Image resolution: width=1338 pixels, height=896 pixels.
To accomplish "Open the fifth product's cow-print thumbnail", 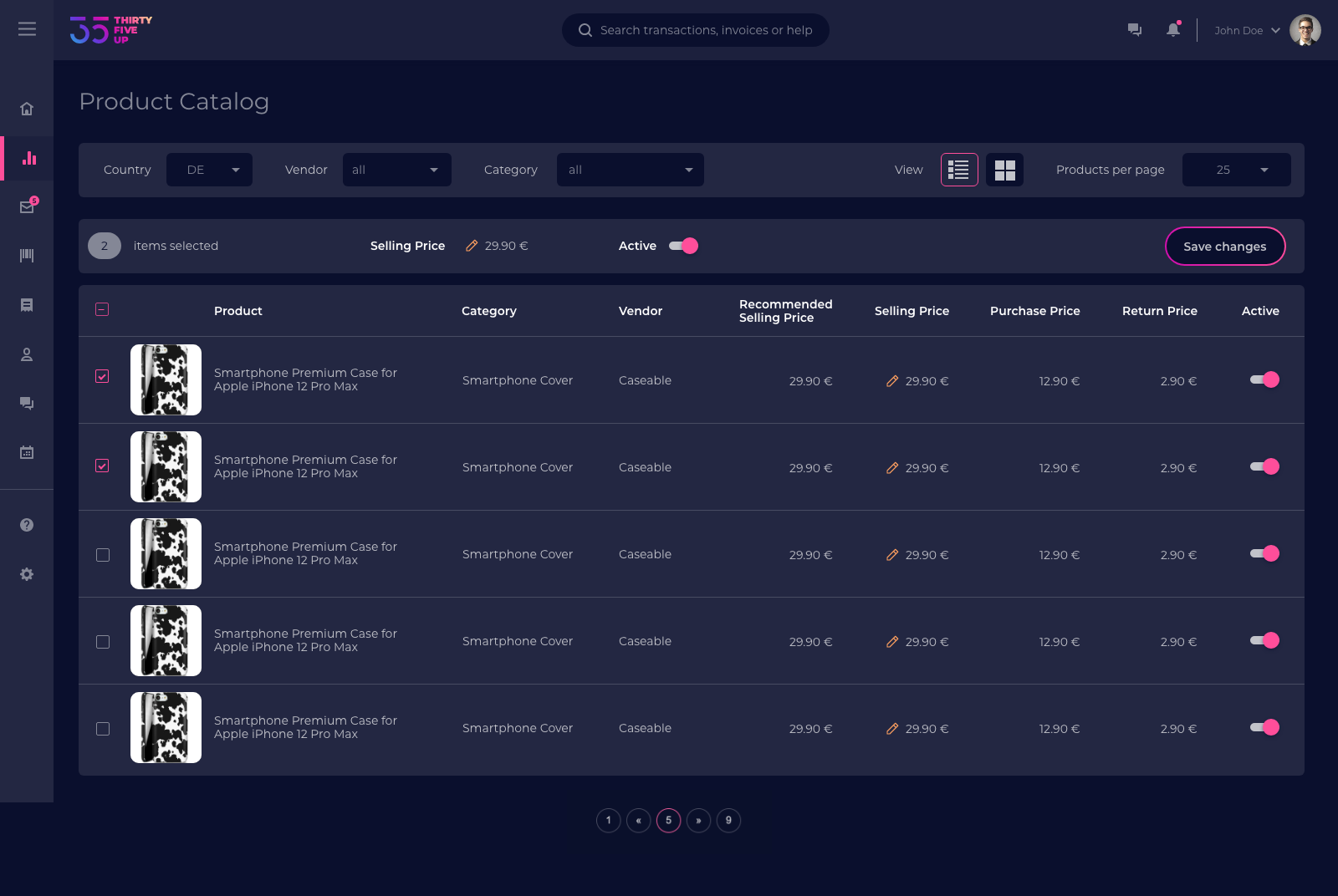I will (166, 727).
